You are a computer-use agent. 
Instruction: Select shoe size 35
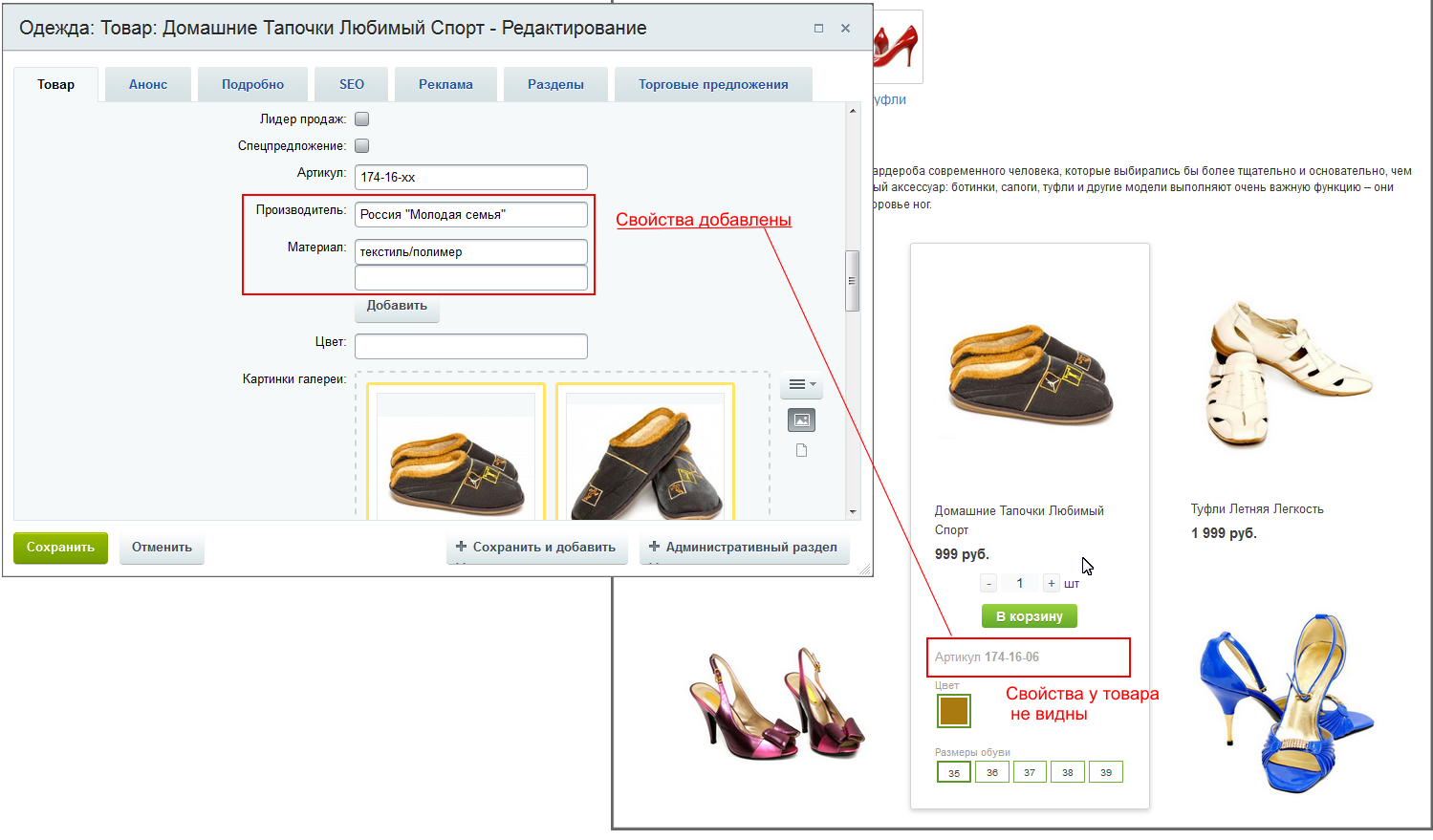[954, 772]
